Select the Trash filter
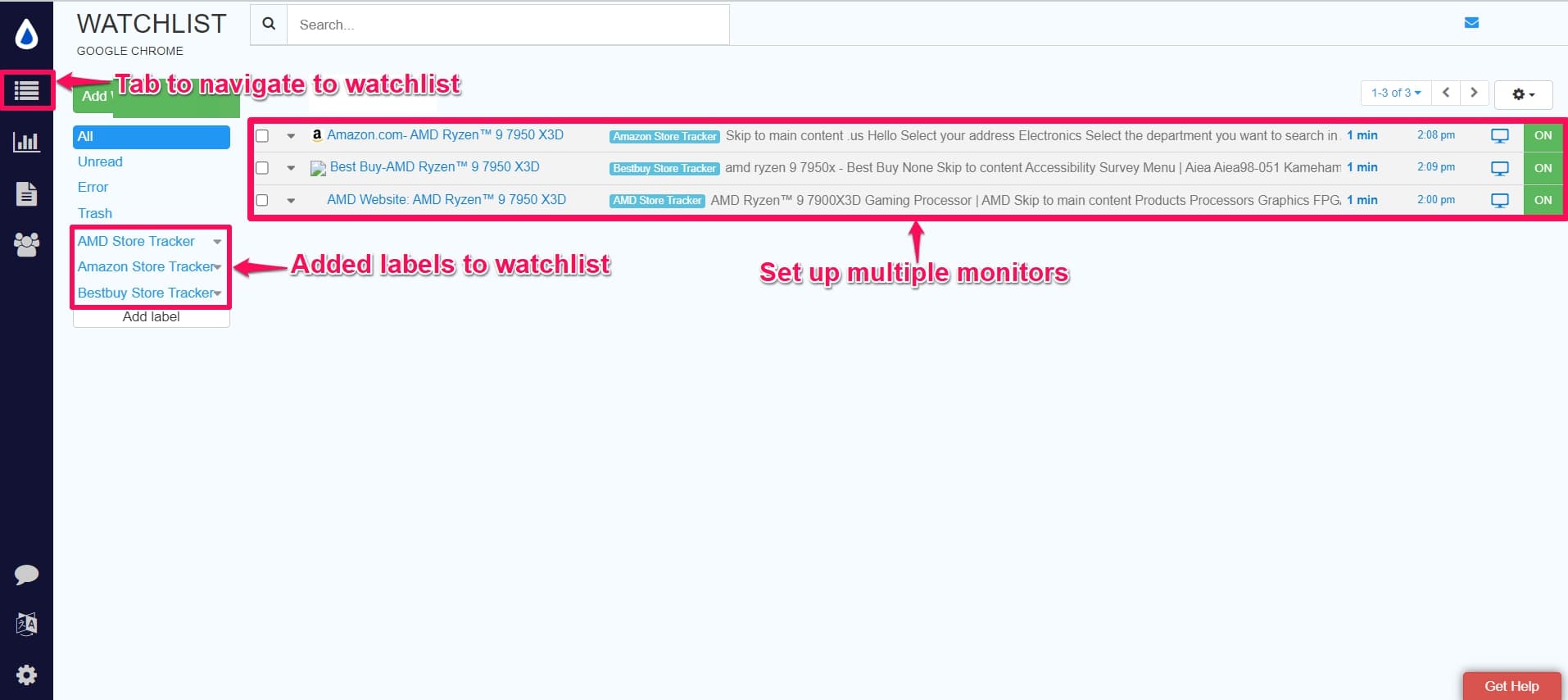Screen dimensions: 1568x700 click(x=95, y=213)
